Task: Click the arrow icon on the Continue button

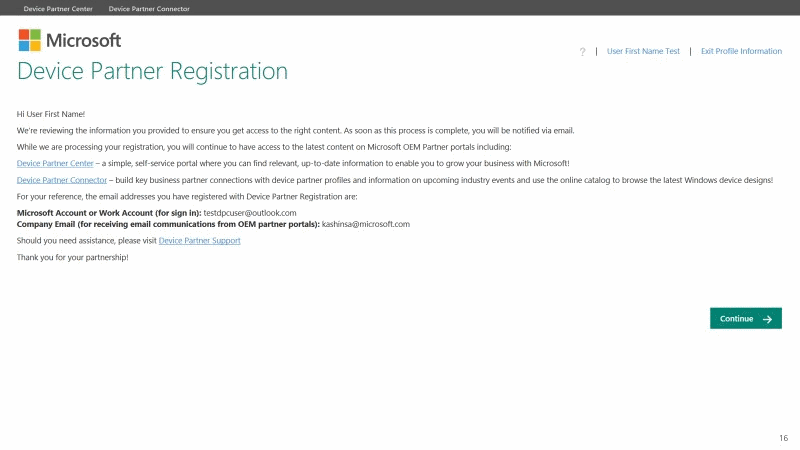Action: (x=767, y=319)
